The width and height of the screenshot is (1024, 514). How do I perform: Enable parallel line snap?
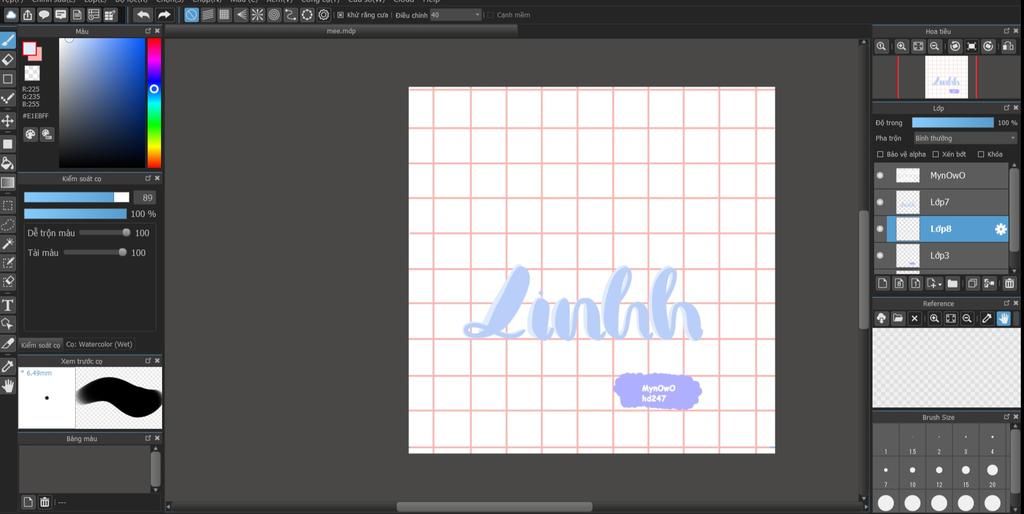pos(208,14)
